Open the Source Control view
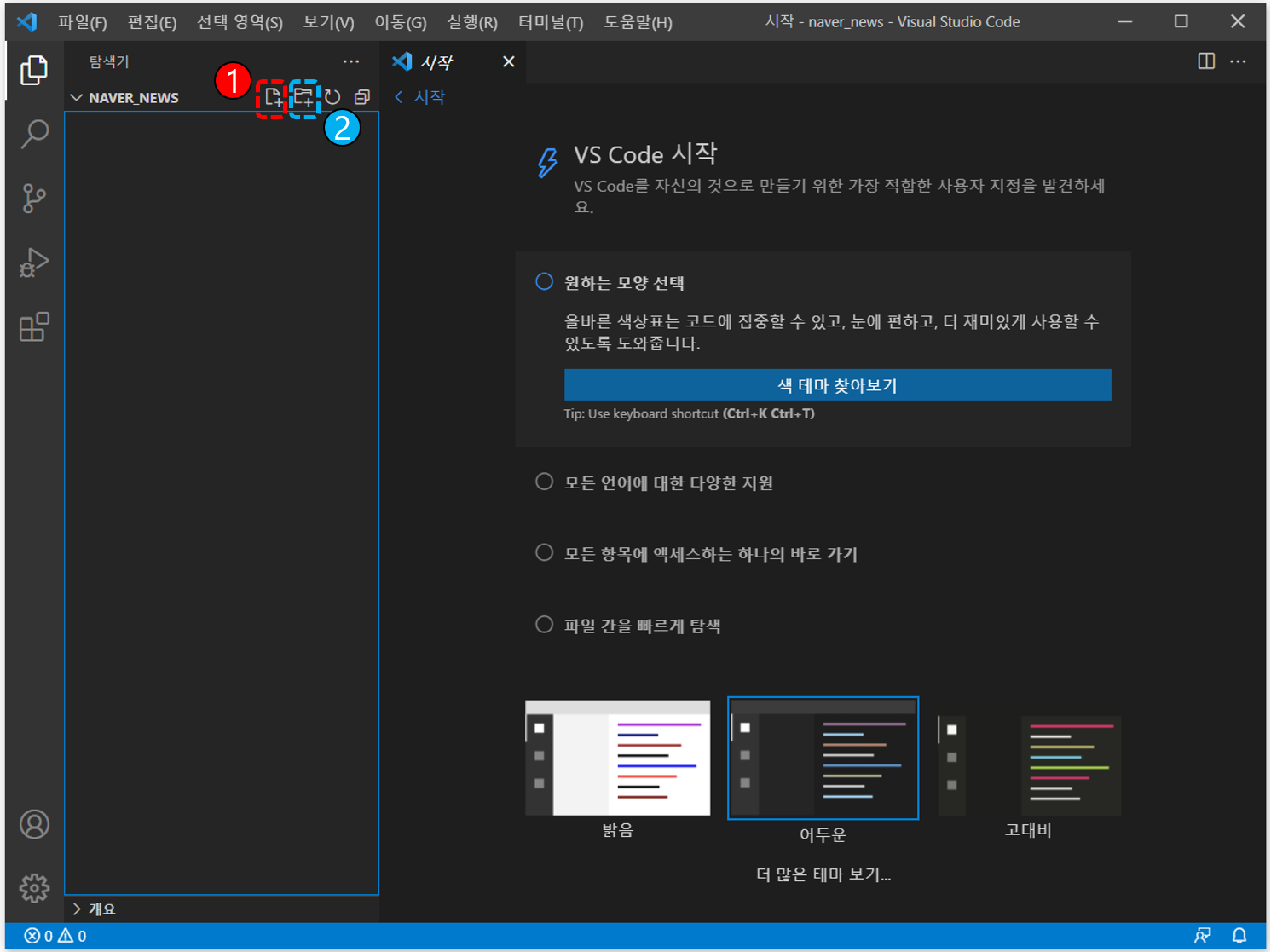 pos(34,198)
